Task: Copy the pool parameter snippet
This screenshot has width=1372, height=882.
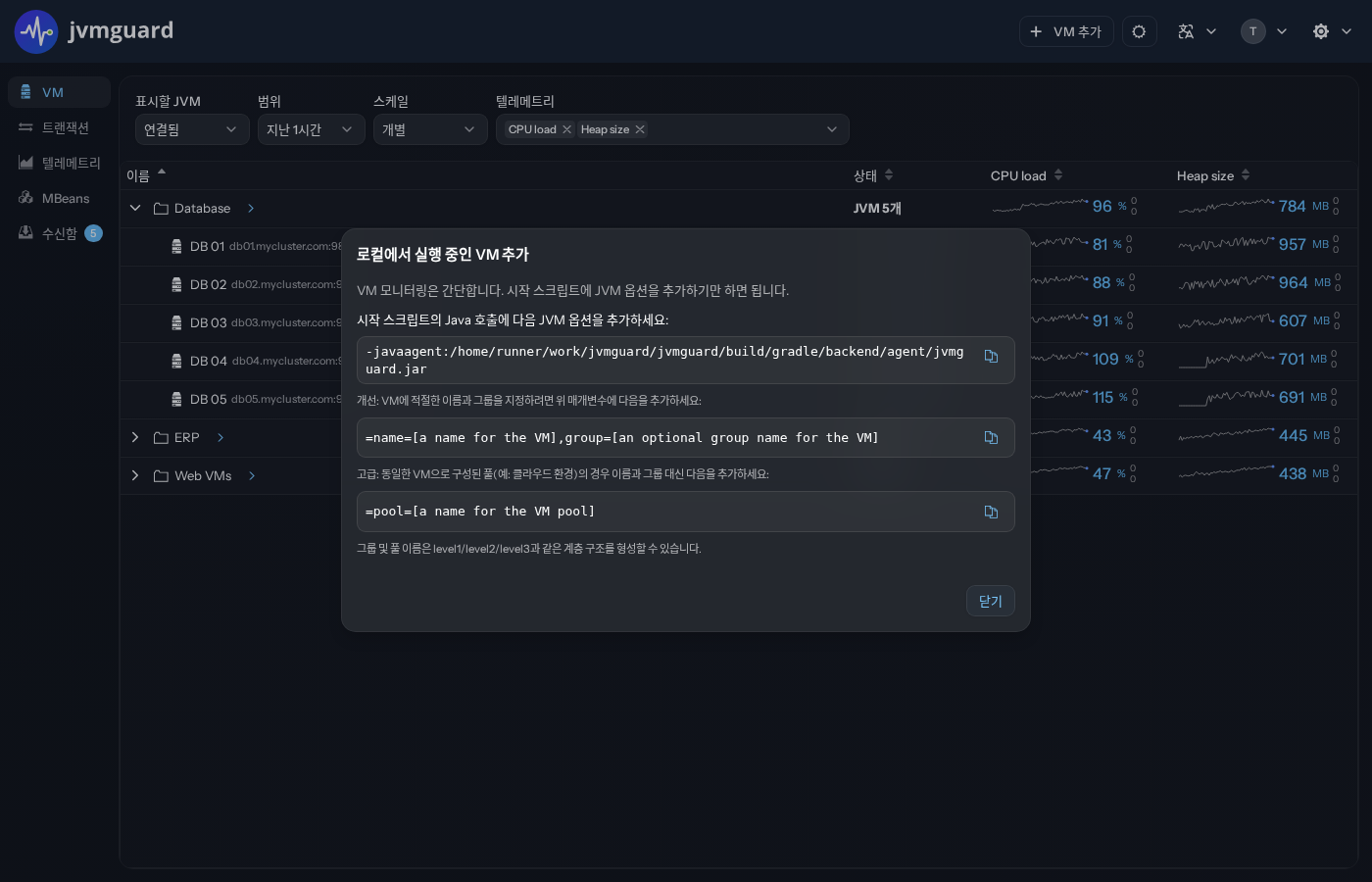Action: click(991, 512)
